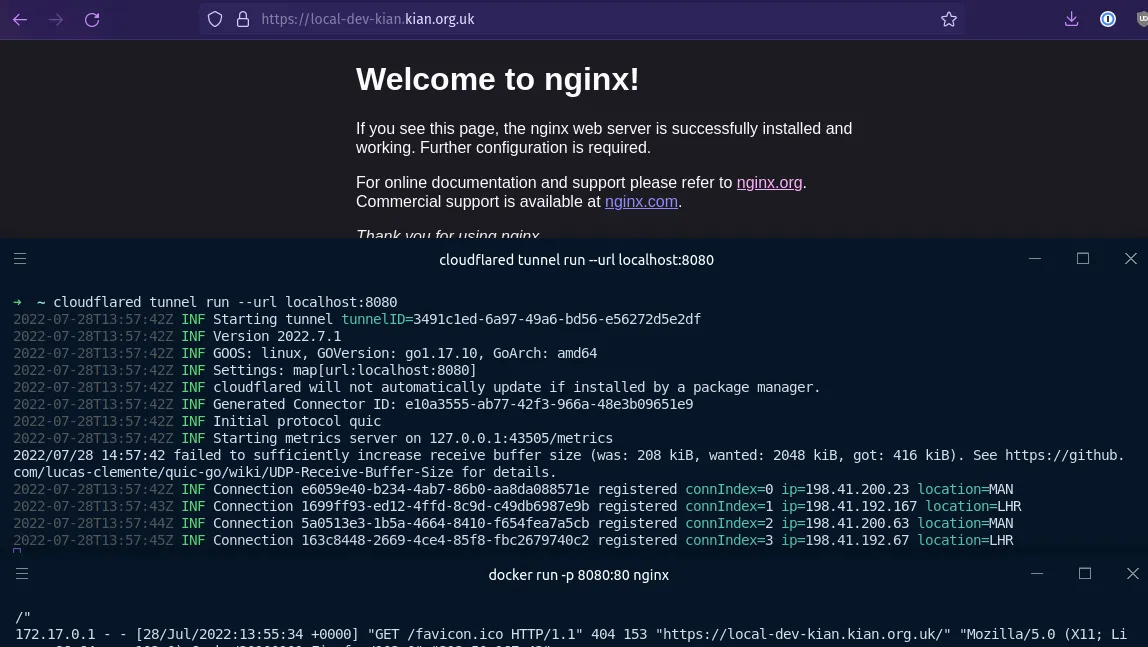Click the Settings map[url:localhost:8080] line
The height and width of the screenshot is (647, 1148).
(245, 370)
